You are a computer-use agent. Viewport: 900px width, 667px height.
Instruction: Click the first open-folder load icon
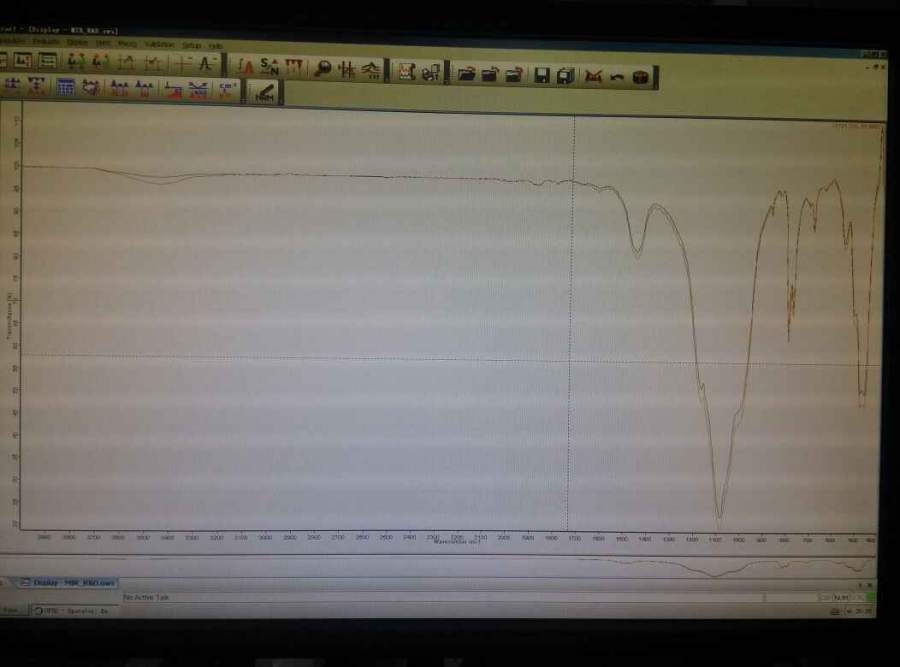point(466,73)
